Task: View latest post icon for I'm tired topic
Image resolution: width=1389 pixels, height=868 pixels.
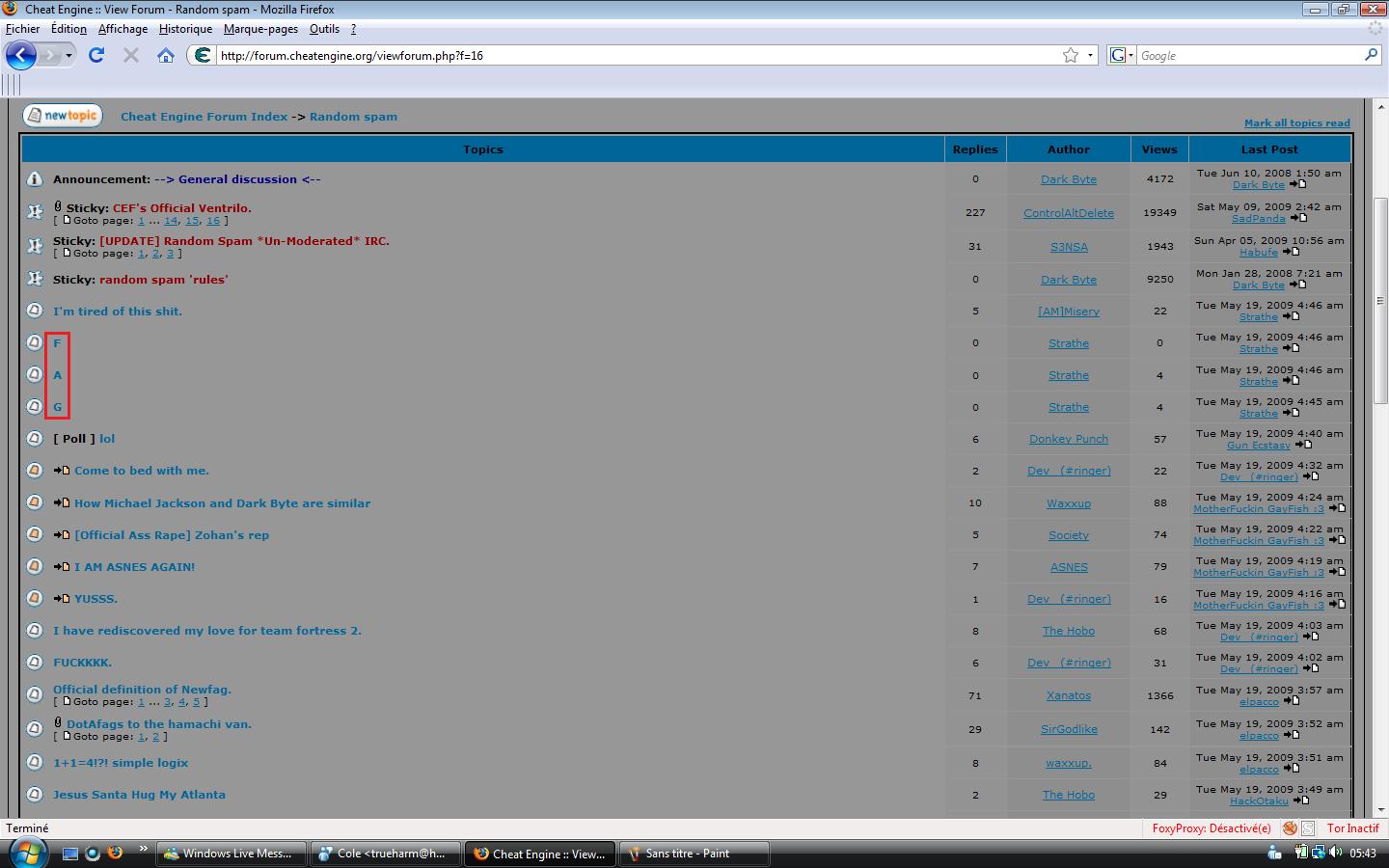Action: coord(1291,316)
